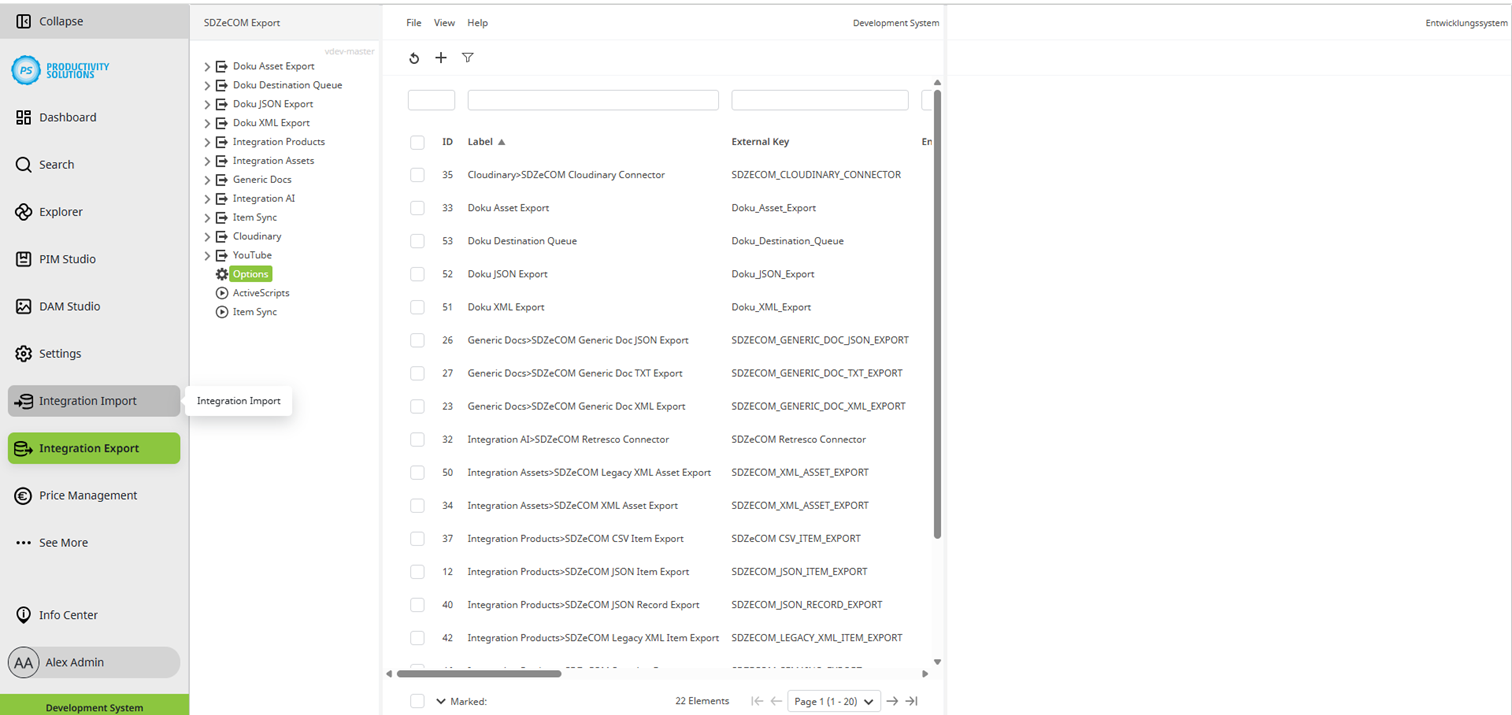Open the page selector dropdown showing Page 1
This screenshot has height=715, width=1512.
click(833, 701)
